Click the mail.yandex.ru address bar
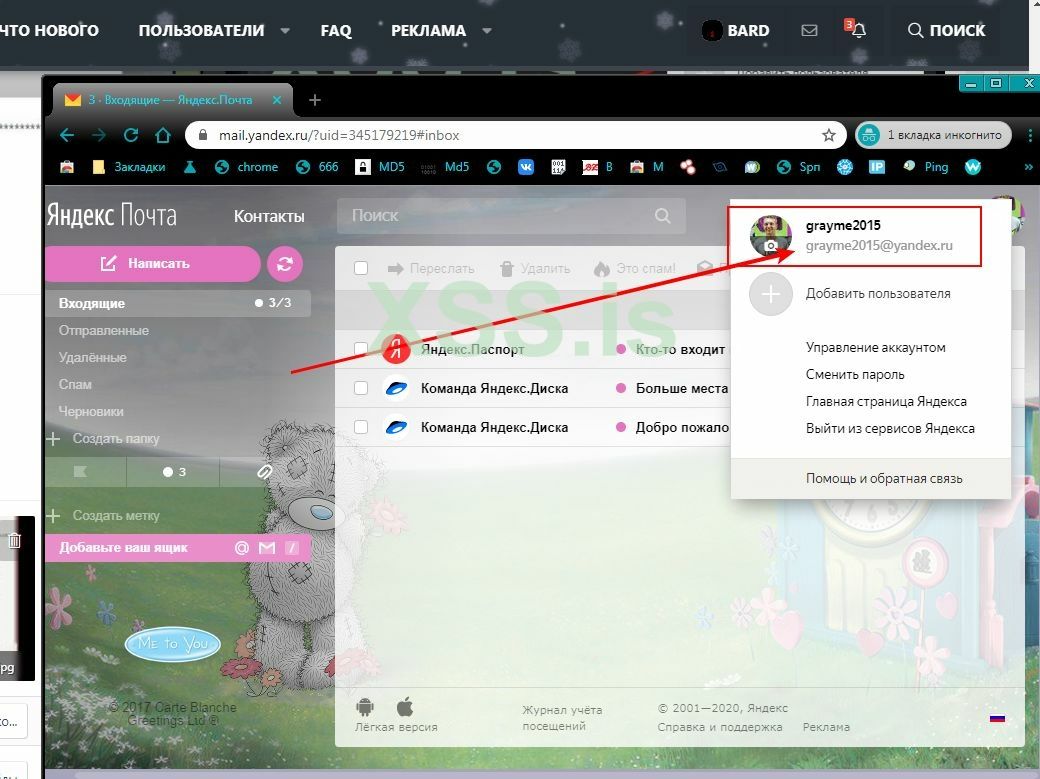This screenshot has width=1040, height=779. 505,135
